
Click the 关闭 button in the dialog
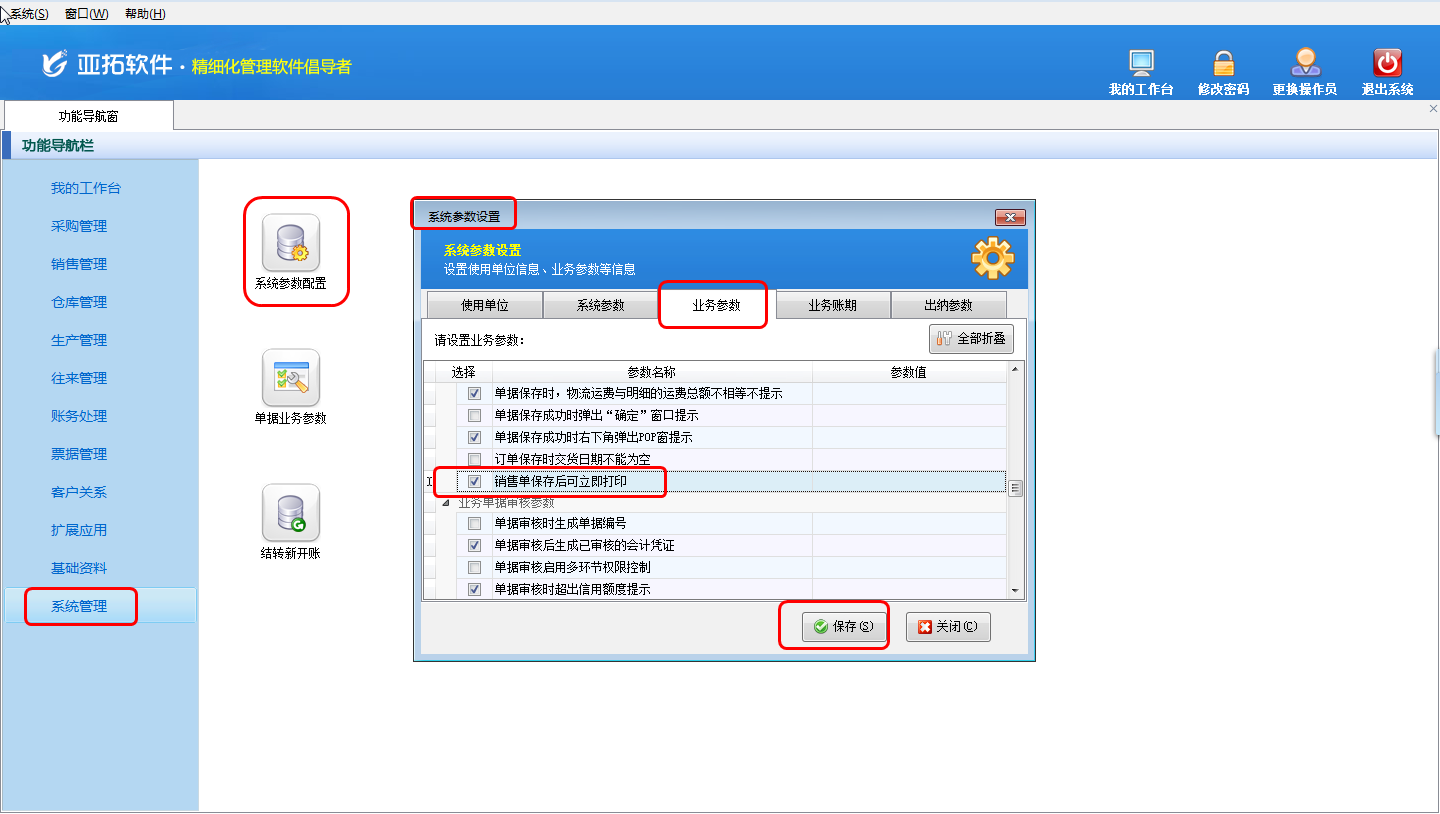pyautogui.click(x=948, y=627)
